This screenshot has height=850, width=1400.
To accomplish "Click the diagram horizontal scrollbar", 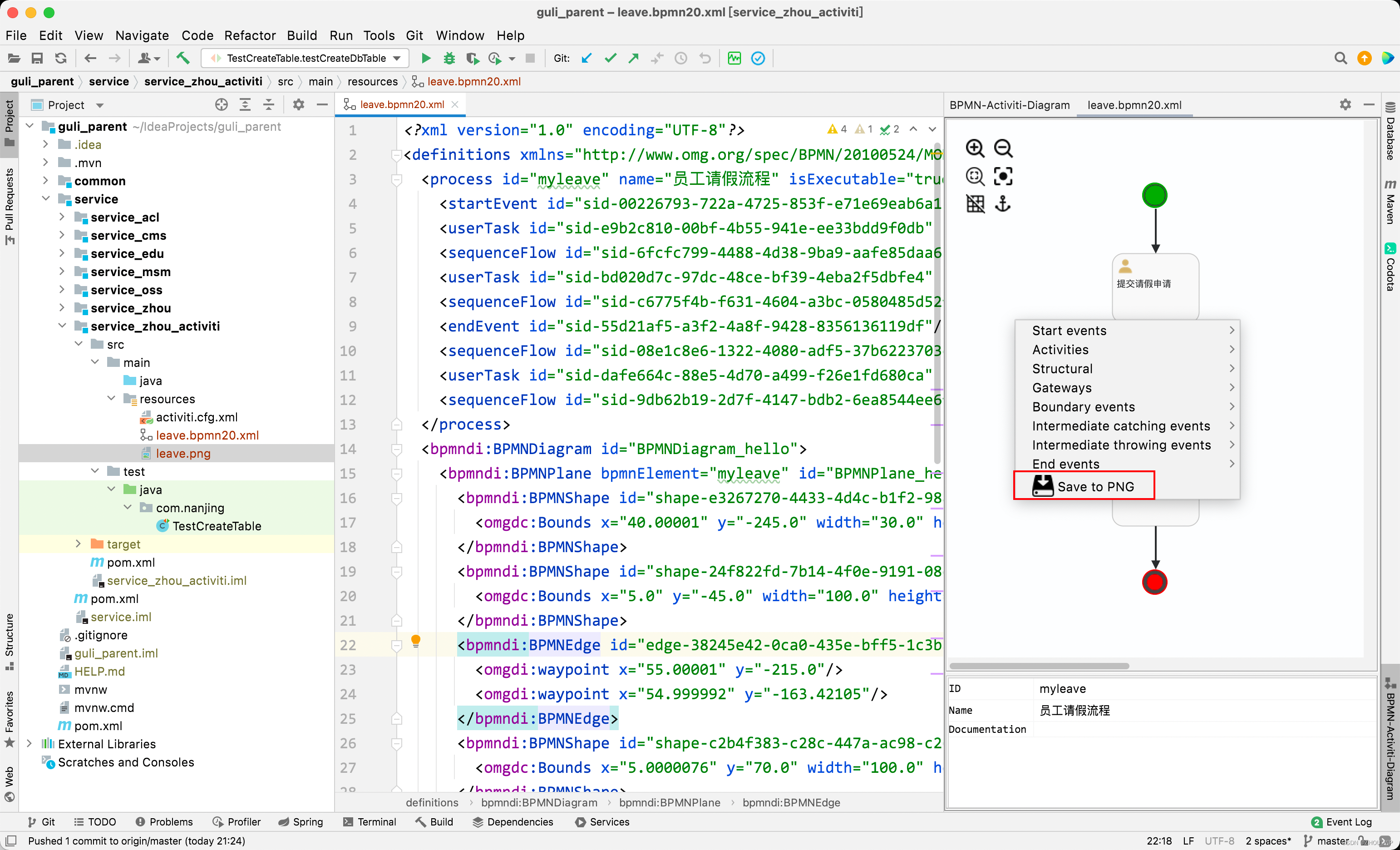I will tap(1039, 665).
